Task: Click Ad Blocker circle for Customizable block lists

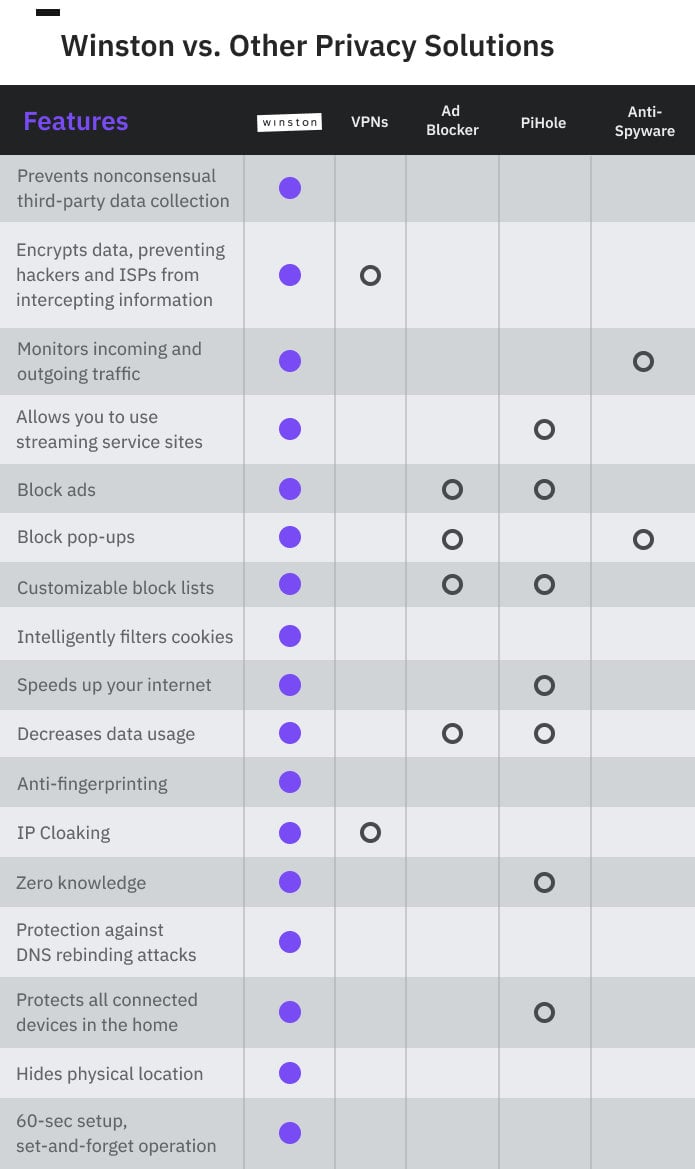Action: click(452, 584)
